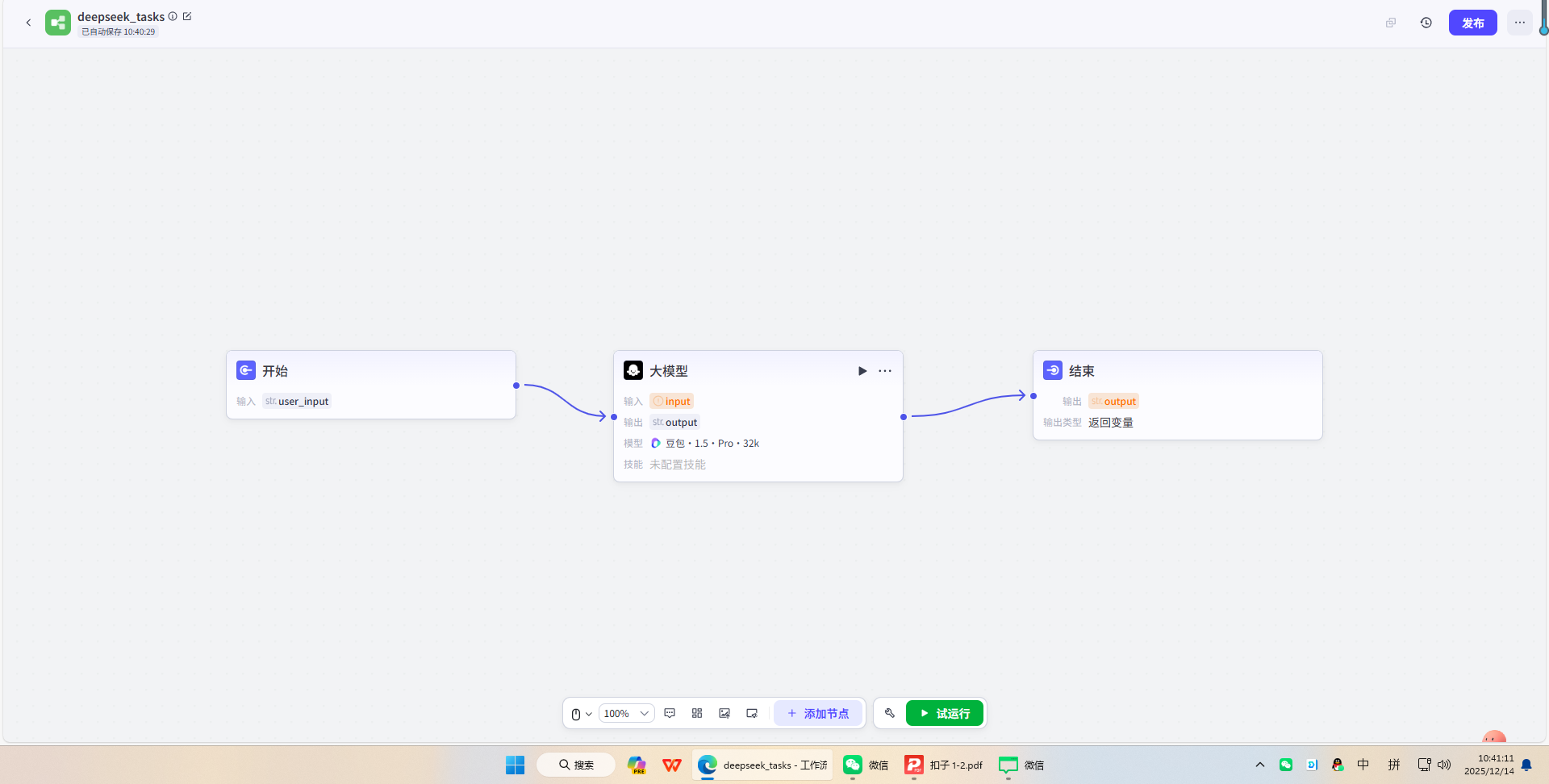
Task: Open the volume speaker icon in tray
Action: 1444,765
